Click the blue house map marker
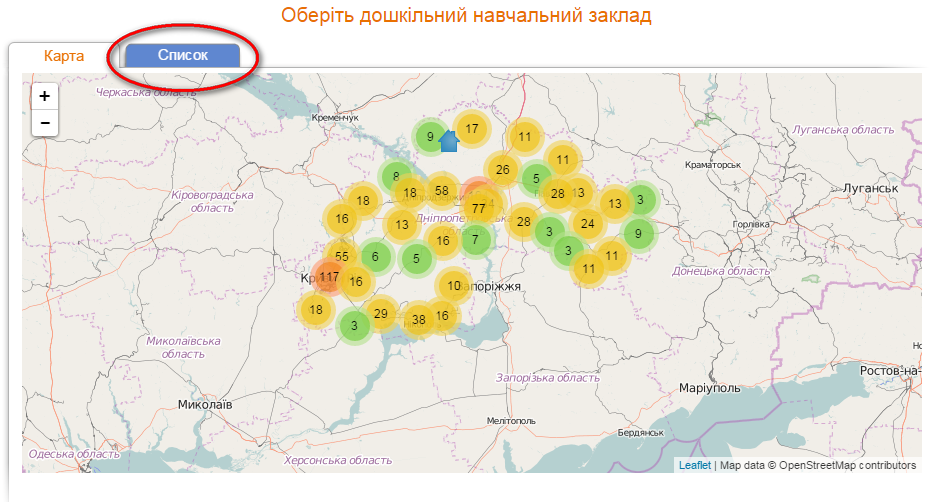 [449, 142]
